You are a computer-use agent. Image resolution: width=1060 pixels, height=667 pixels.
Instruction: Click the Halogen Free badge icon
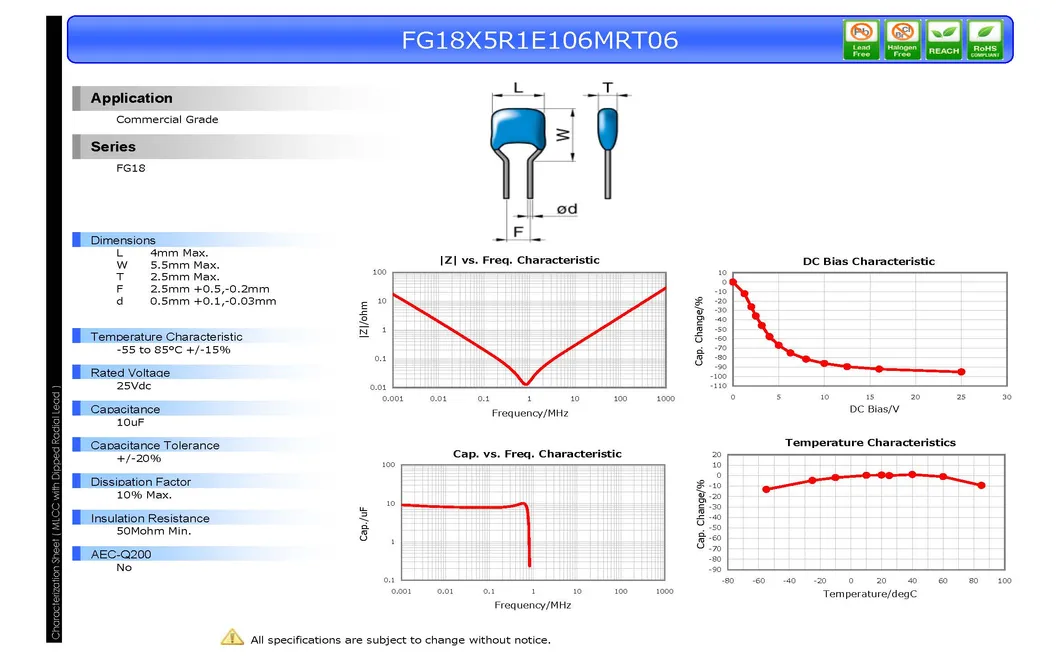click(x=902, y=39)
